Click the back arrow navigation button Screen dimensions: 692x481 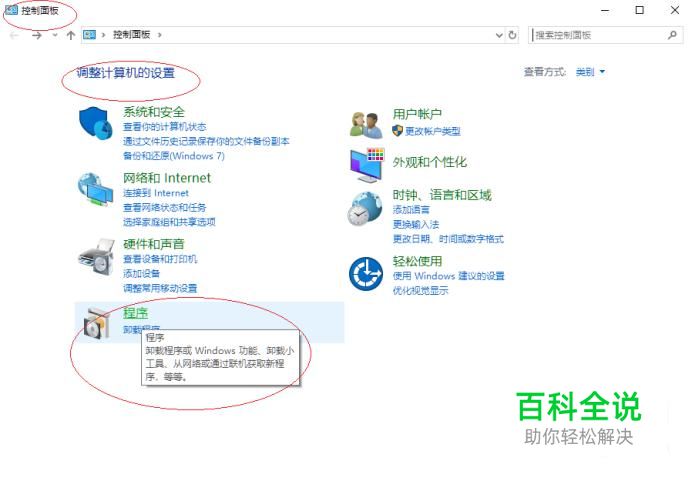14,35
